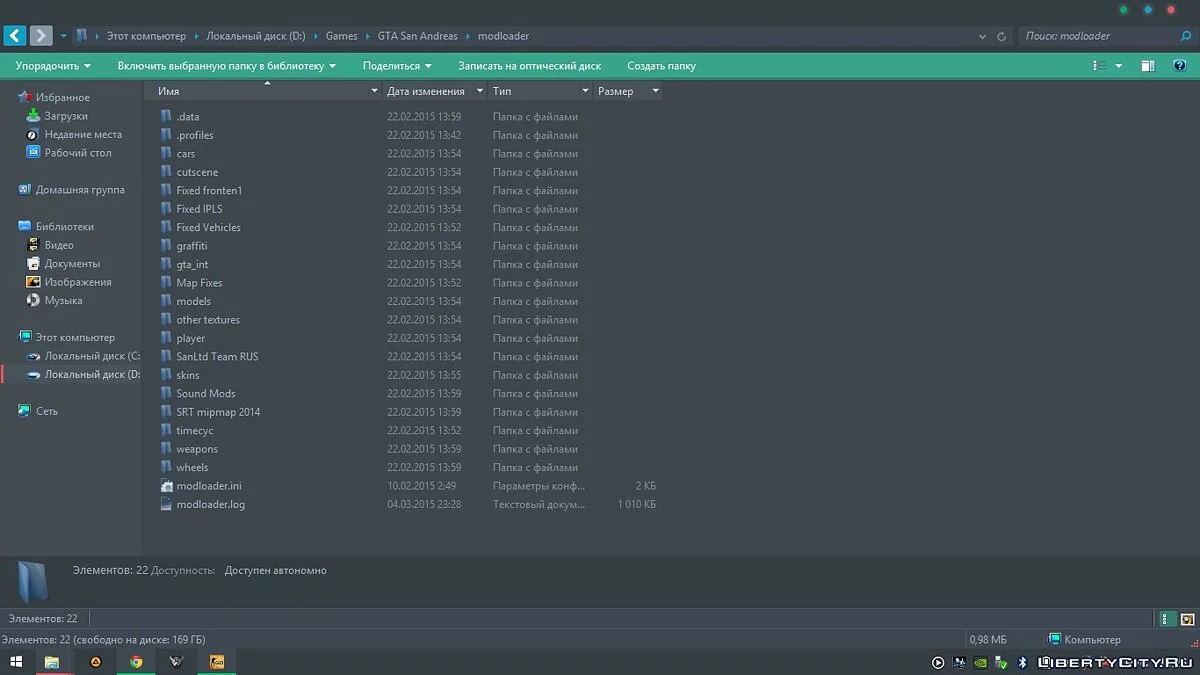1200x675 pixels.
Task: Select the .data folder icon
Action: (167, 117)
